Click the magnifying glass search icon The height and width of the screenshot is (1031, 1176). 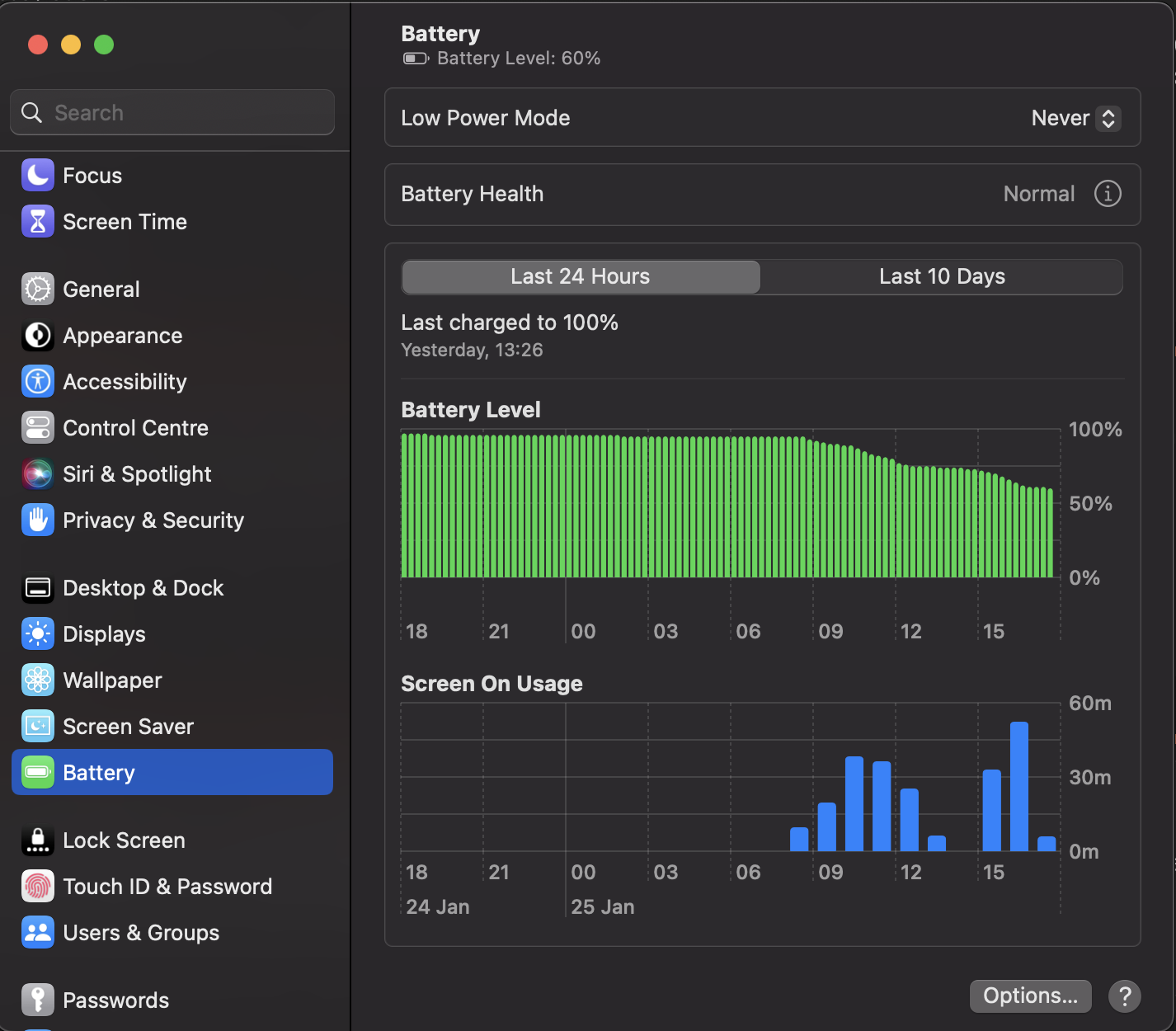(32, 113)
